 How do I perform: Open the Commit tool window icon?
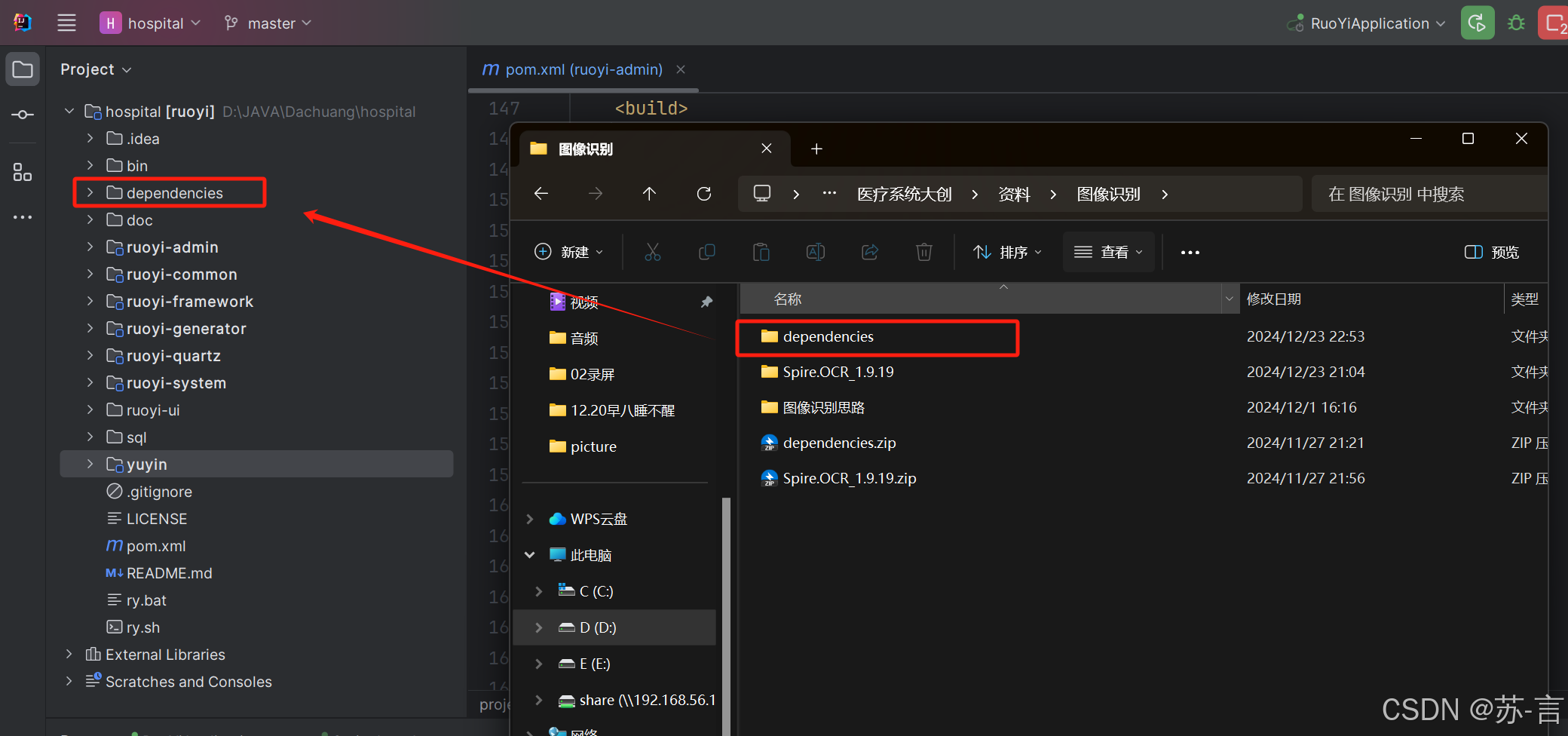(x=23, y=115)
